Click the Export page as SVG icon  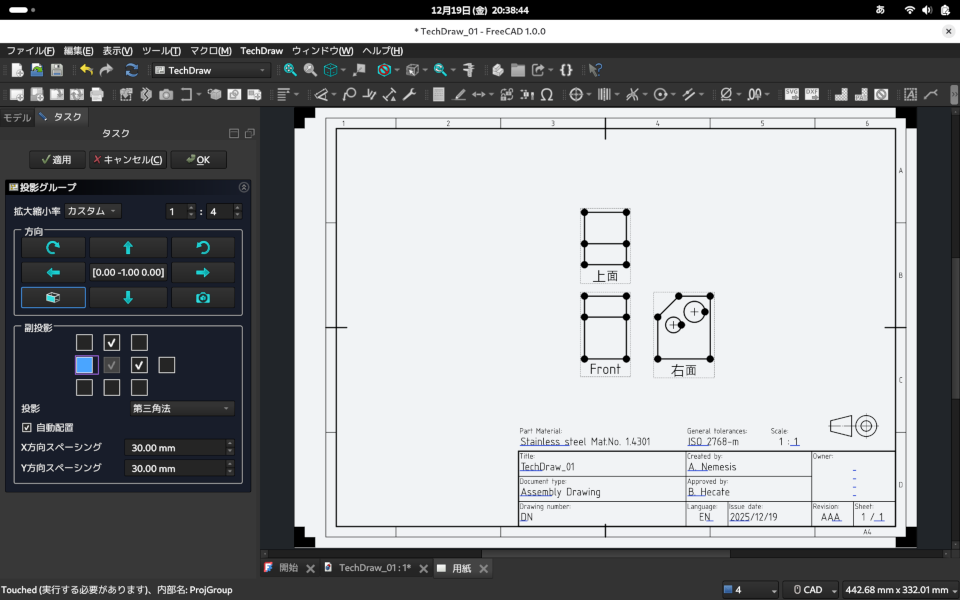(792, 94)
